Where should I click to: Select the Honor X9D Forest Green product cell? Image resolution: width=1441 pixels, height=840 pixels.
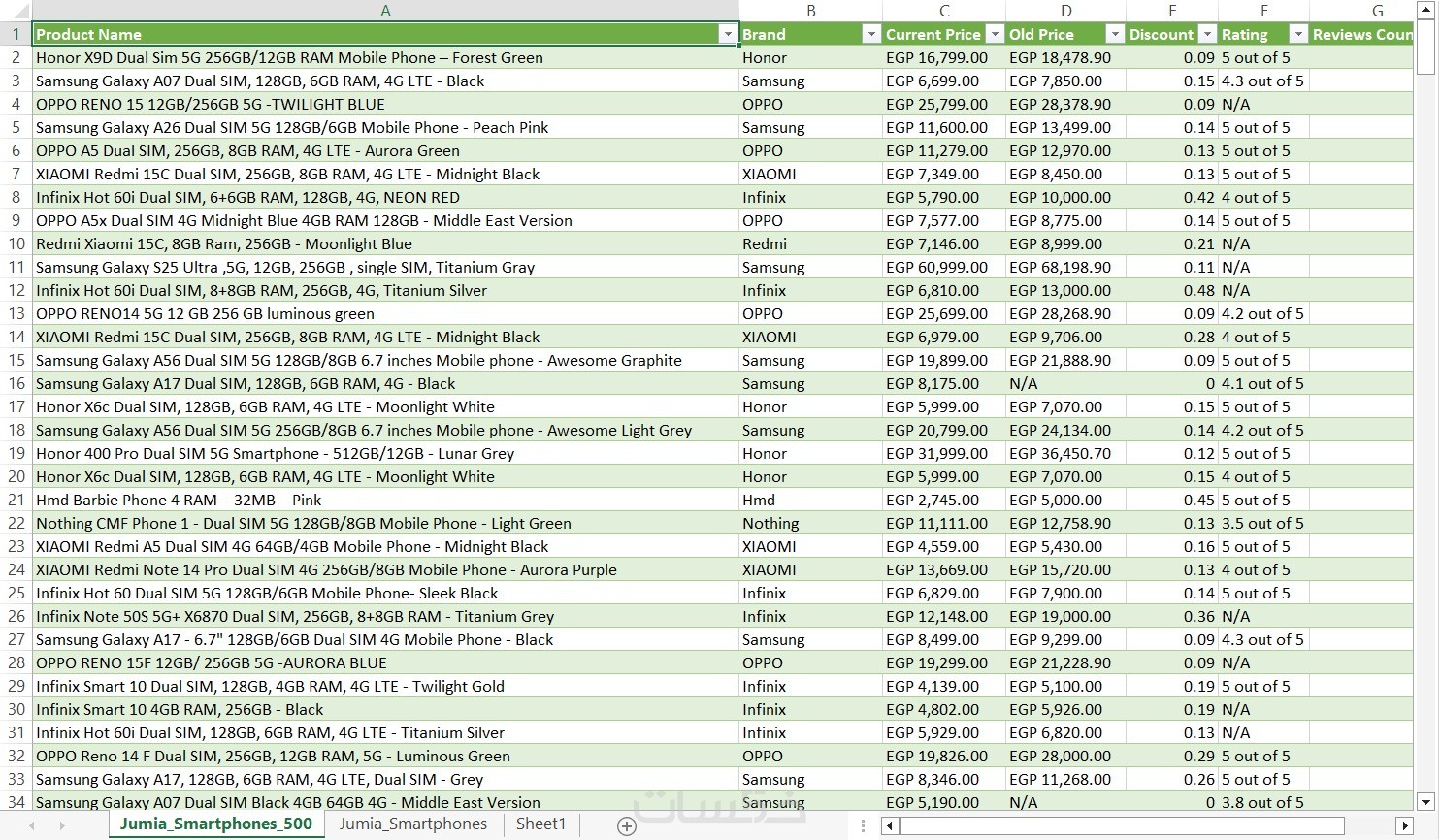[x=385, y=57]
